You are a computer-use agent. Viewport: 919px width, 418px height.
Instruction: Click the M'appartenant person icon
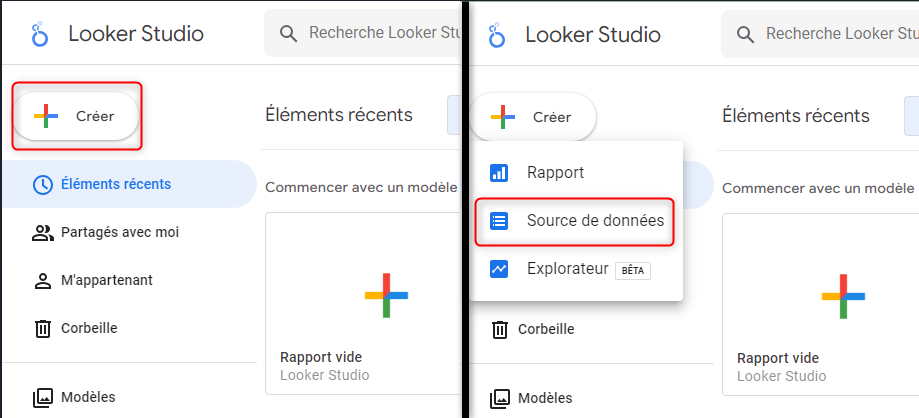tap(43, 280)
